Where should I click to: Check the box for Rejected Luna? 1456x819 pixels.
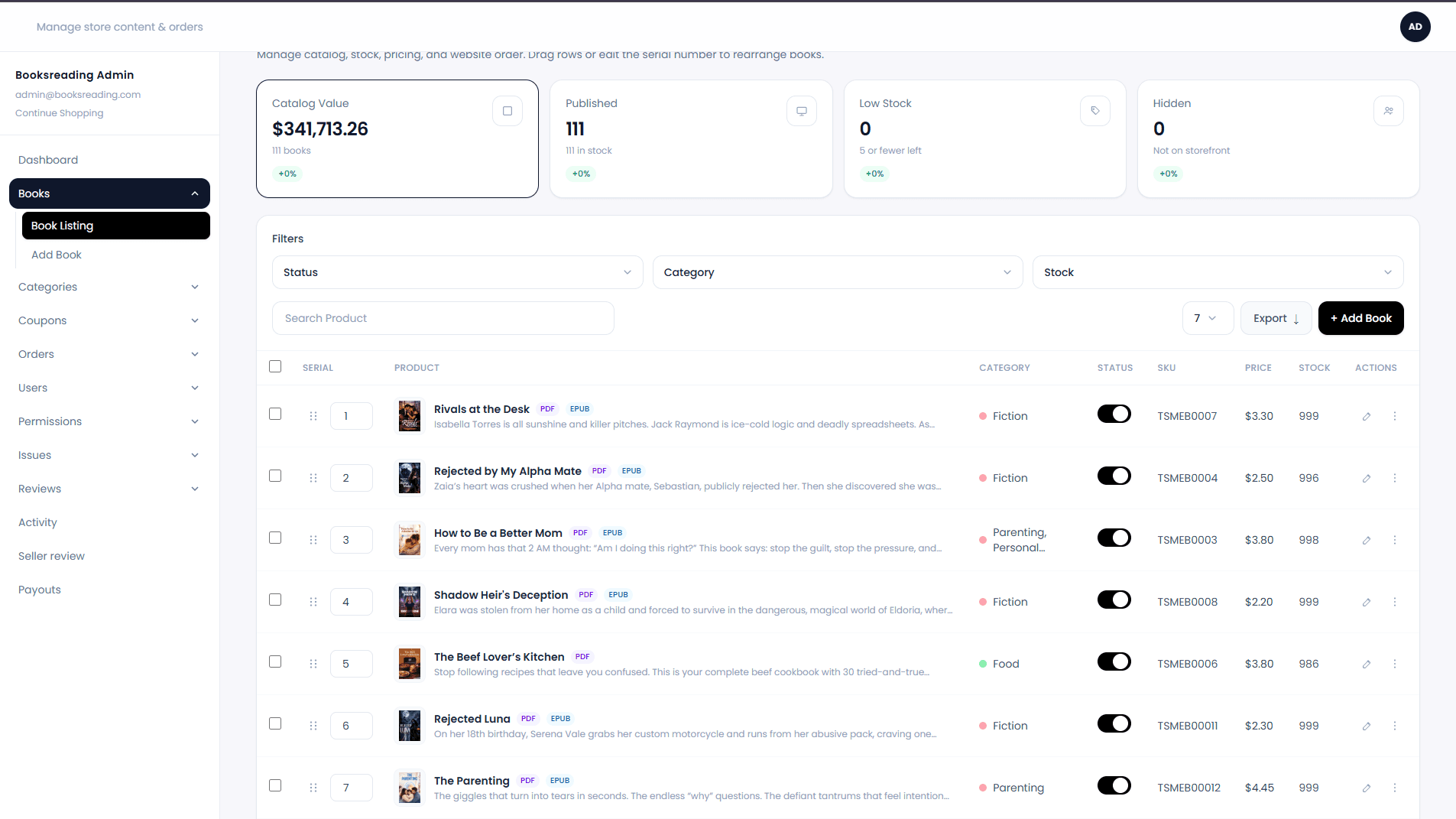click(275, 723)
